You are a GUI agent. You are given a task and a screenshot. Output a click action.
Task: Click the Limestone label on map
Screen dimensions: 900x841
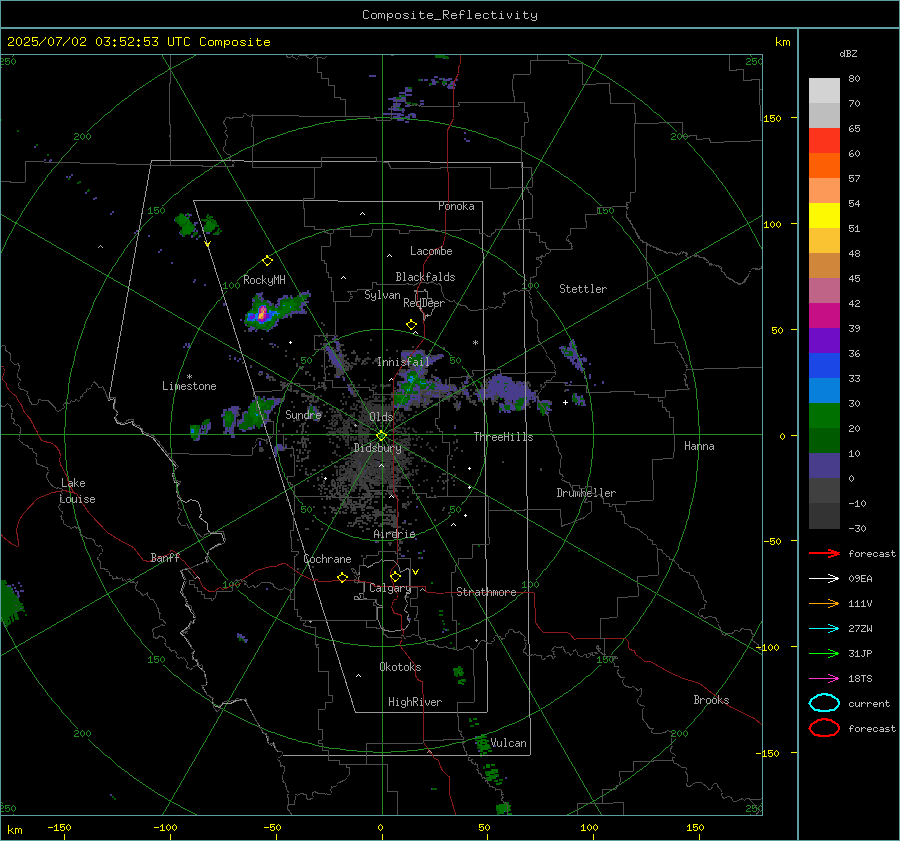(x=189, y=386)
